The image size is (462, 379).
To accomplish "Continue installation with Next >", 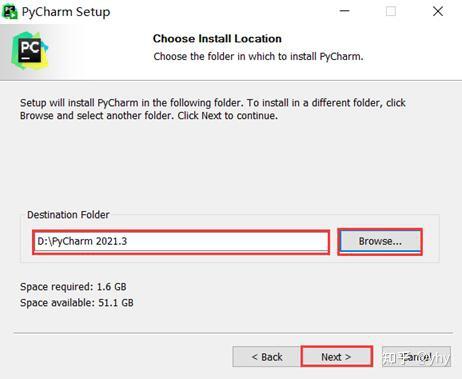I will 336,357.
